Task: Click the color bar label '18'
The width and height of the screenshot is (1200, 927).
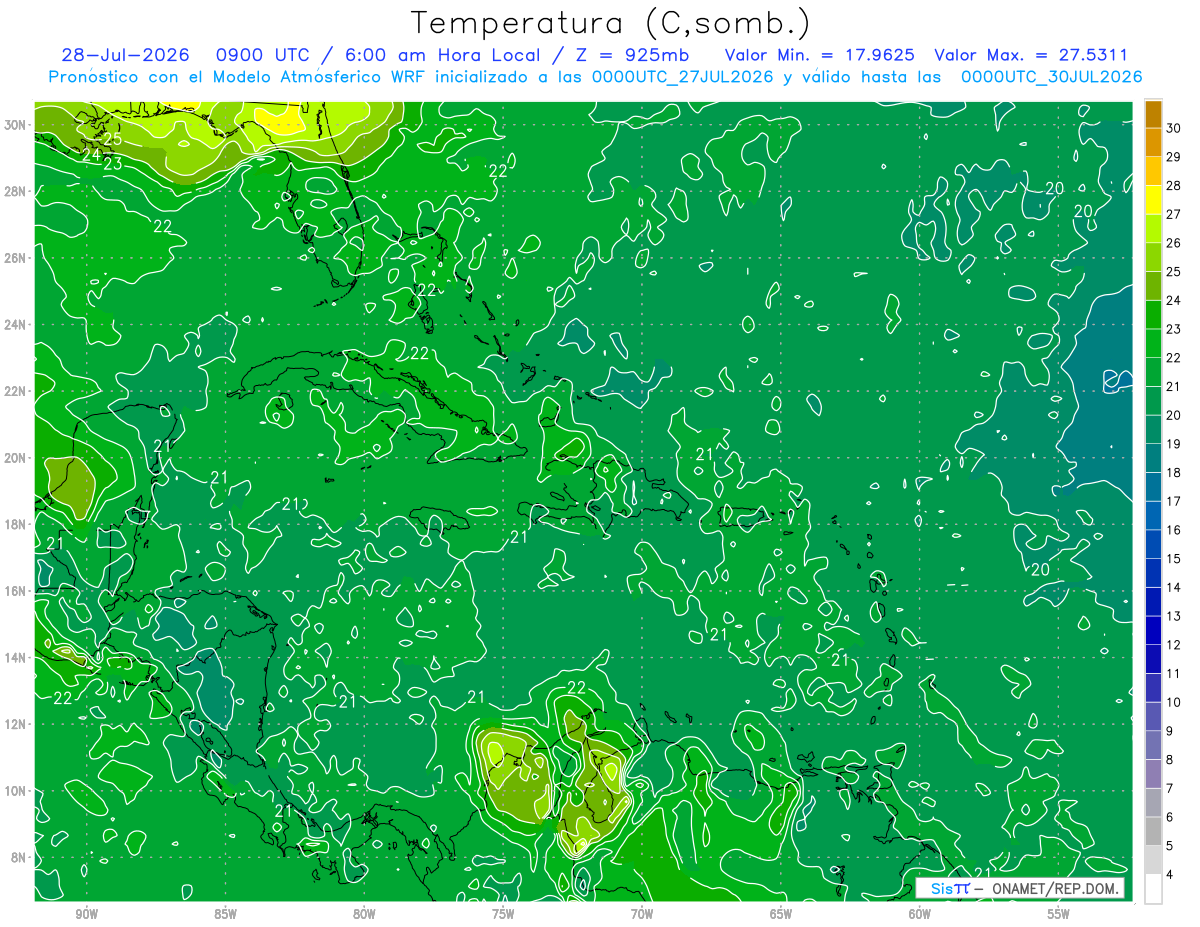Action: pos(1174,473)
